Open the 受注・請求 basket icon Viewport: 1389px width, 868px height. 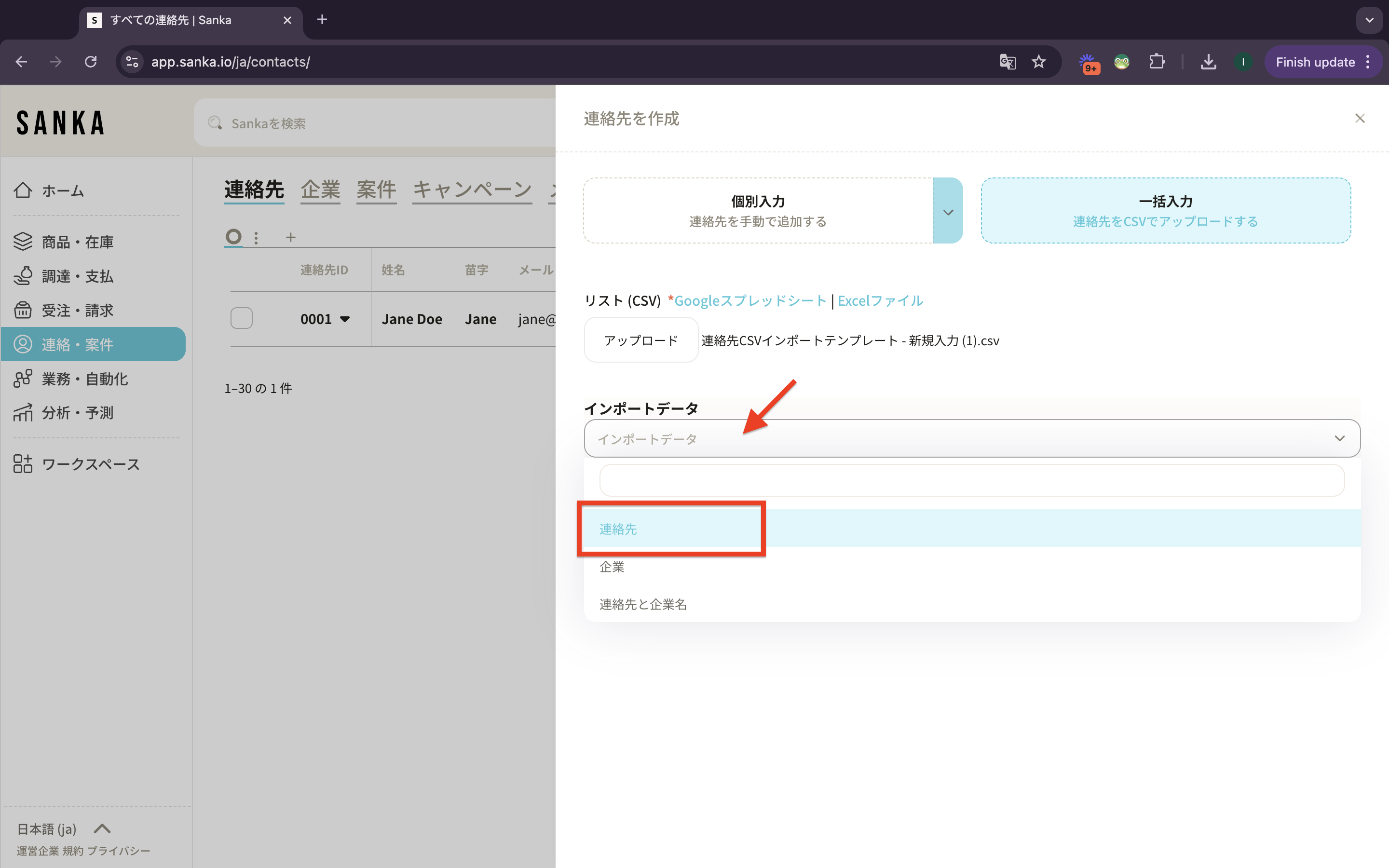(x=23, y=310)
